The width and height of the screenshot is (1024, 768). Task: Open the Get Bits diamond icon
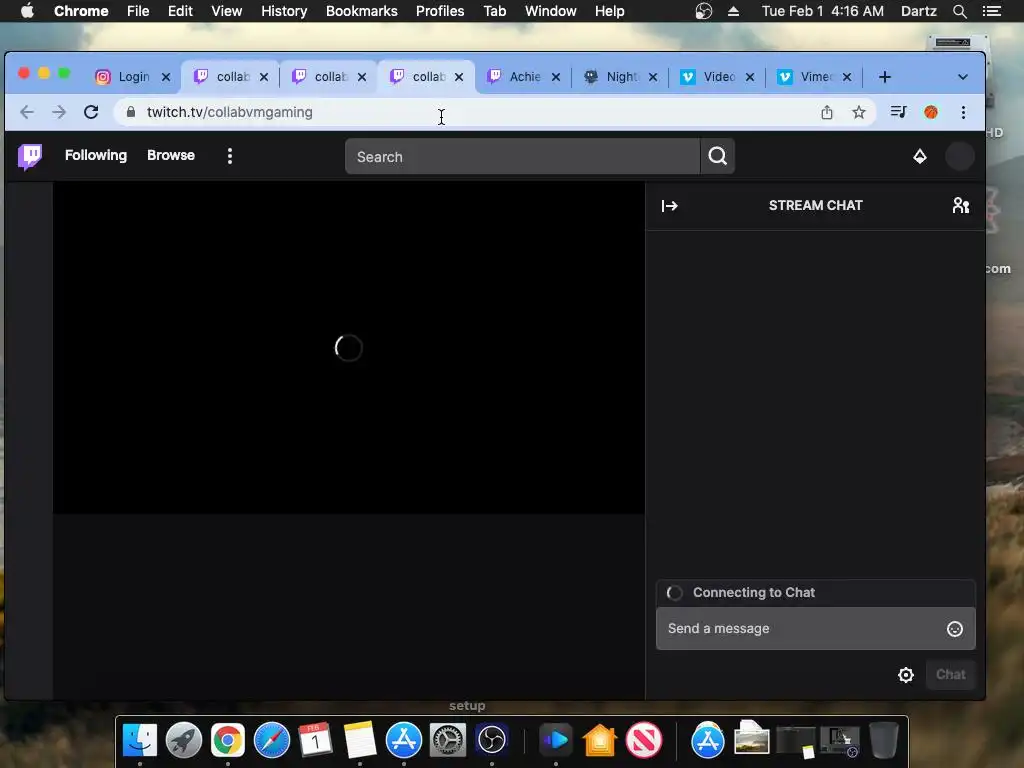tap(920, 156)
